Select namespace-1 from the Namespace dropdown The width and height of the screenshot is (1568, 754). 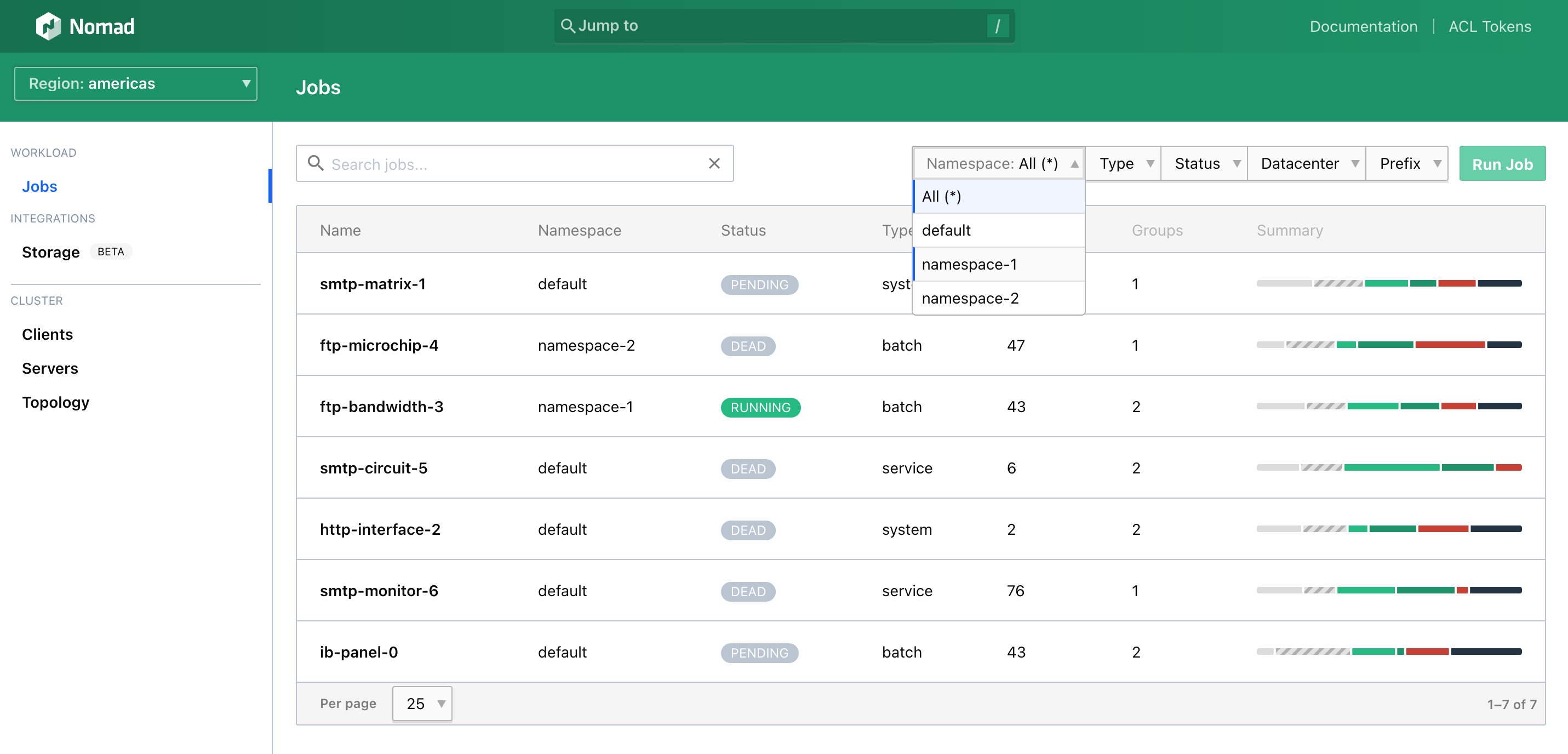[970, 264]
